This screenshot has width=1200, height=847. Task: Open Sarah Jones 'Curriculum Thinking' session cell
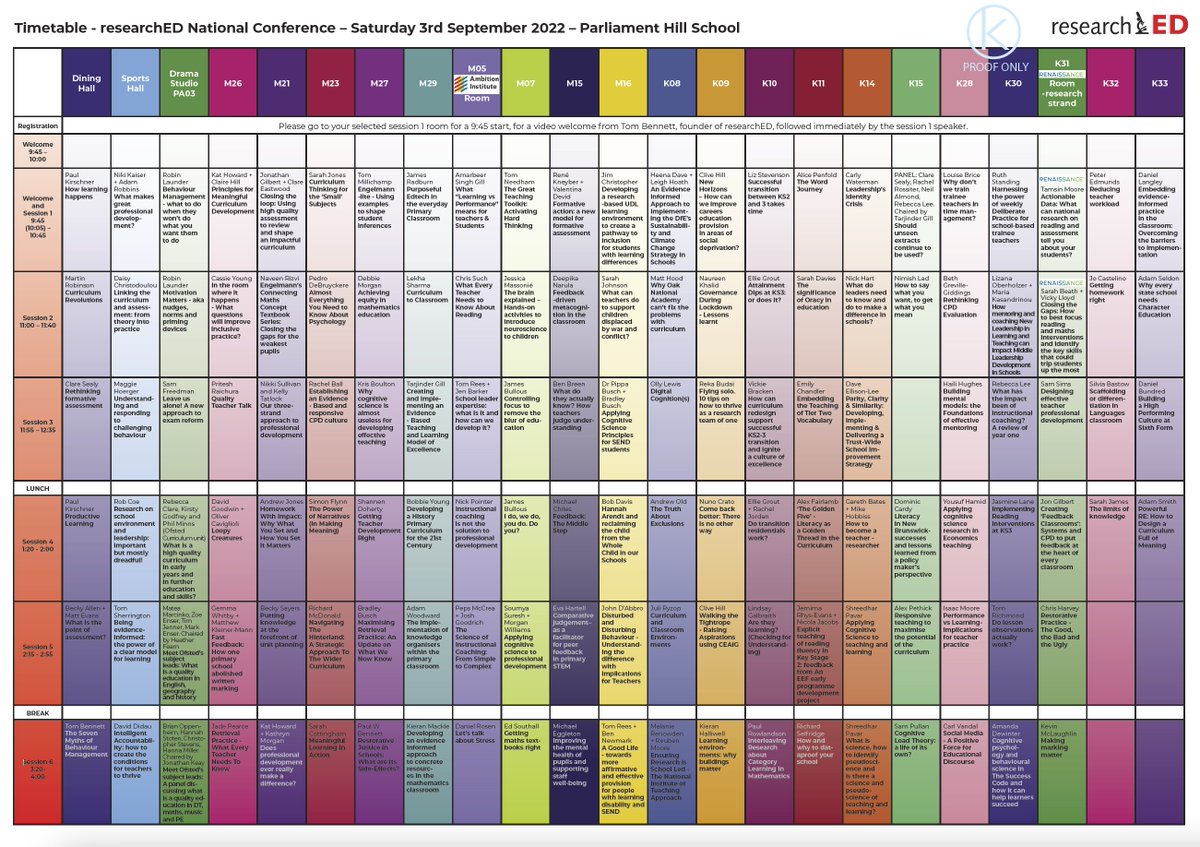coord(330,219)
